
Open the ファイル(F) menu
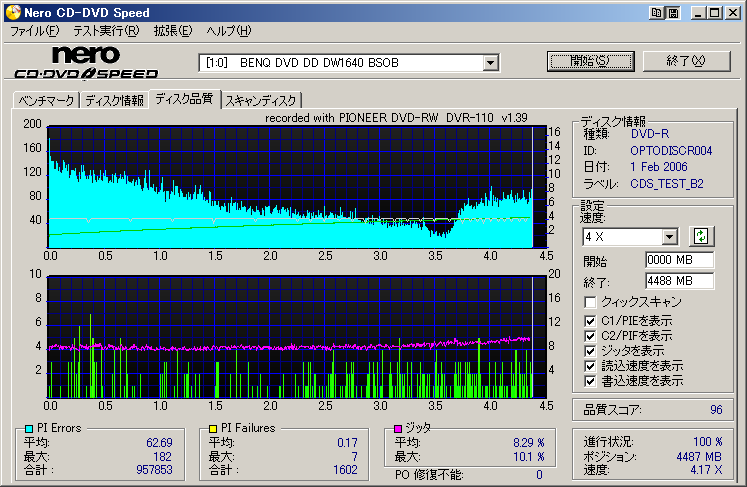[x=35, y=31]
